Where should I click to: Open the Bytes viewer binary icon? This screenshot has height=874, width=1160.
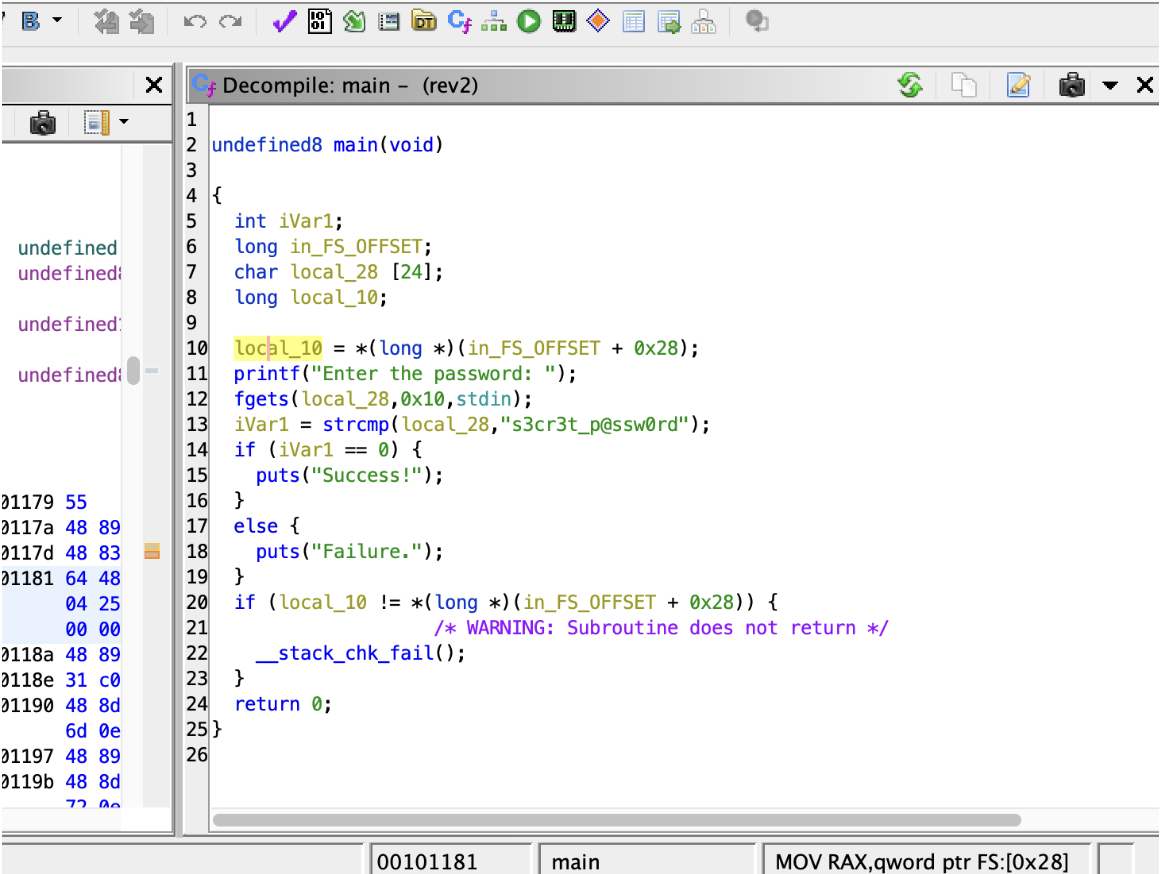click(x=320, y=21)
